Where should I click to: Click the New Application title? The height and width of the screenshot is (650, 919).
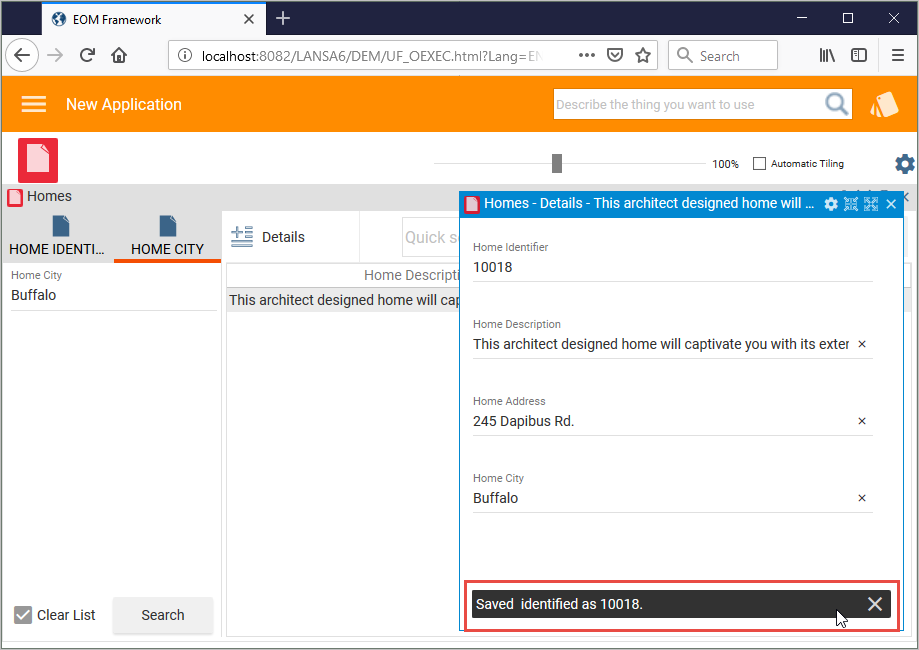(124, 104)
